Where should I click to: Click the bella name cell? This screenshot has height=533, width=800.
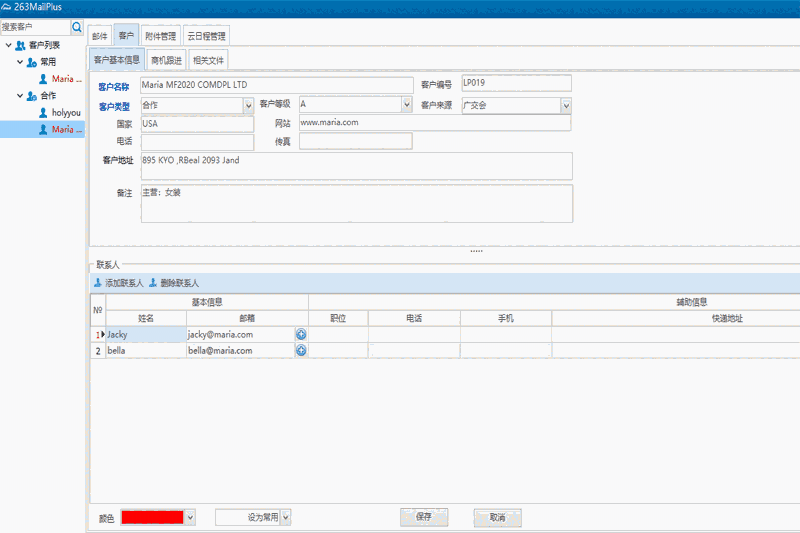146,350
